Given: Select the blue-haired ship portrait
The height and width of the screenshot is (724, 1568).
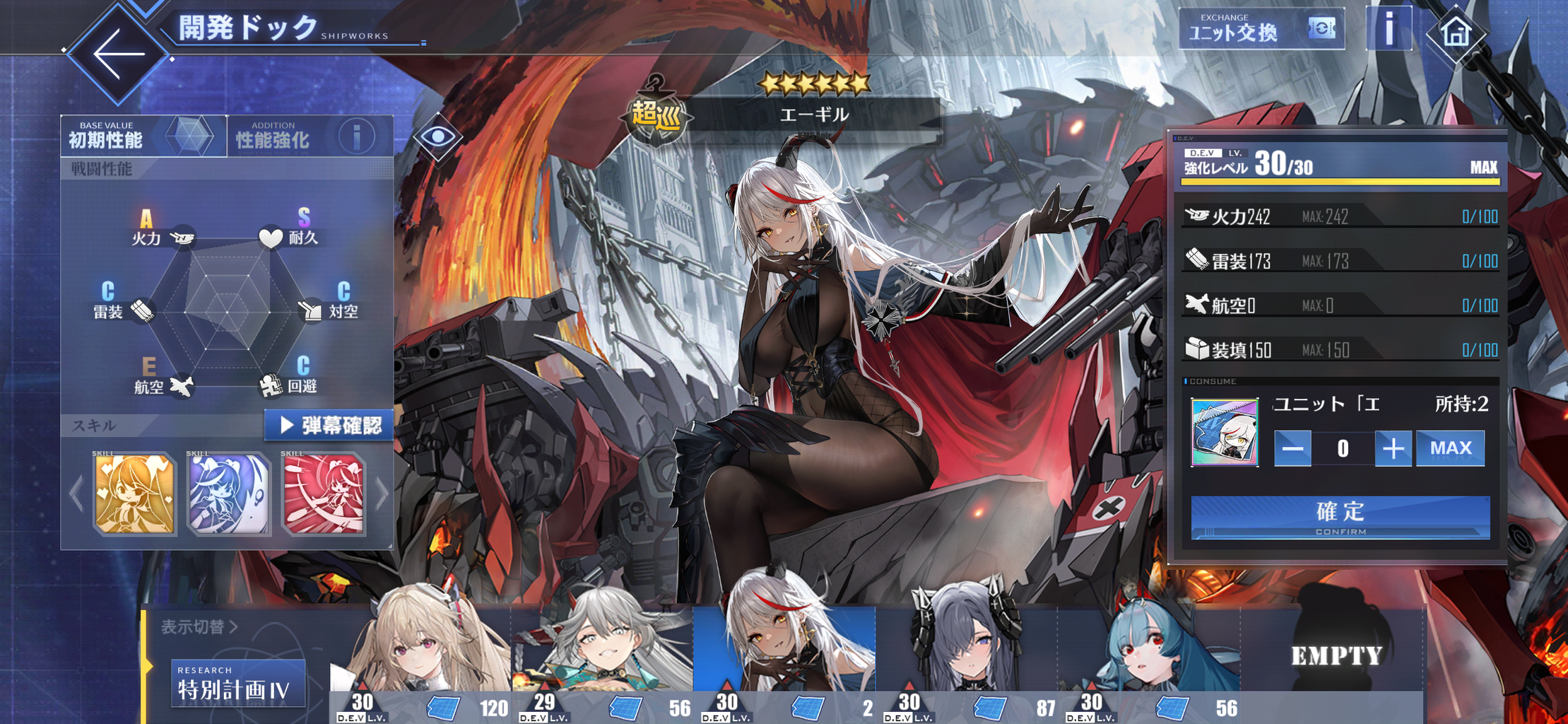Looking at the screenshot, I should pos(1149,650).
